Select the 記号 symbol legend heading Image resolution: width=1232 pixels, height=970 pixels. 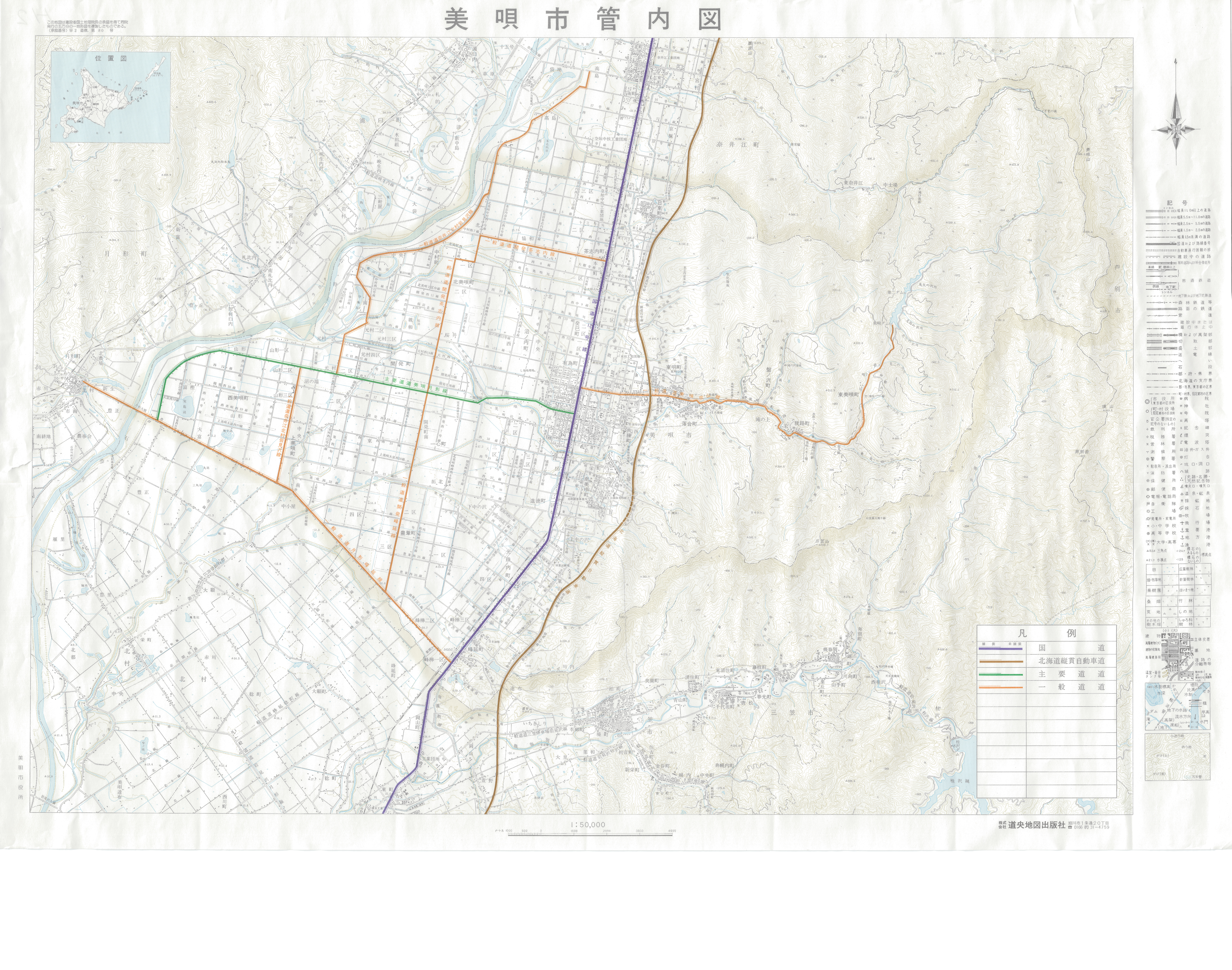pos(1177,203)
